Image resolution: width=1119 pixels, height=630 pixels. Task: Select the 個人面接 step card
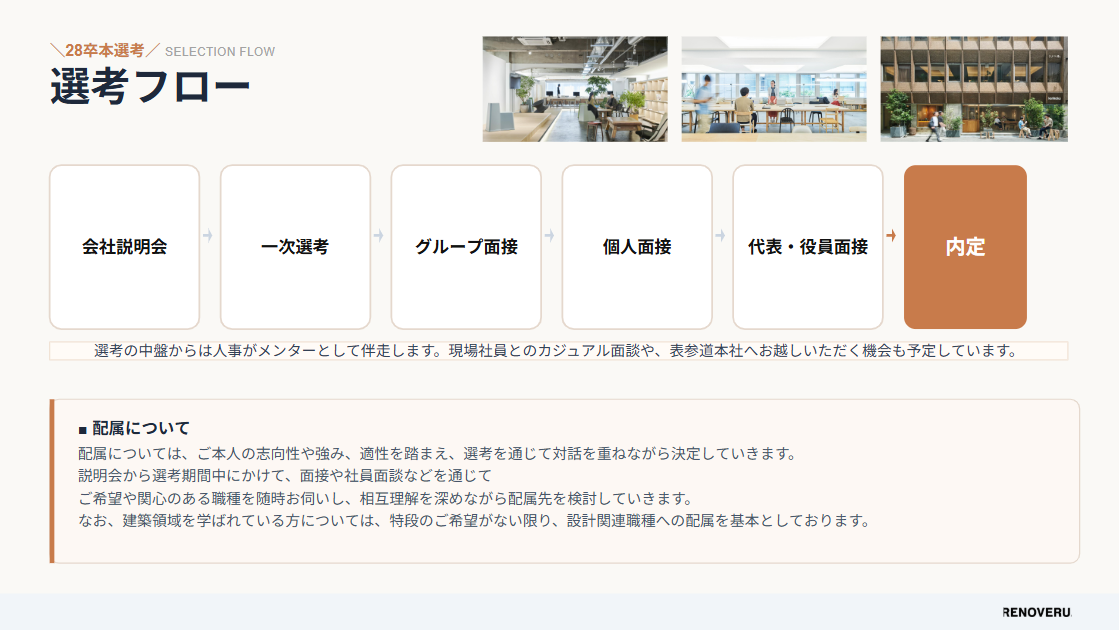point(637,247)
